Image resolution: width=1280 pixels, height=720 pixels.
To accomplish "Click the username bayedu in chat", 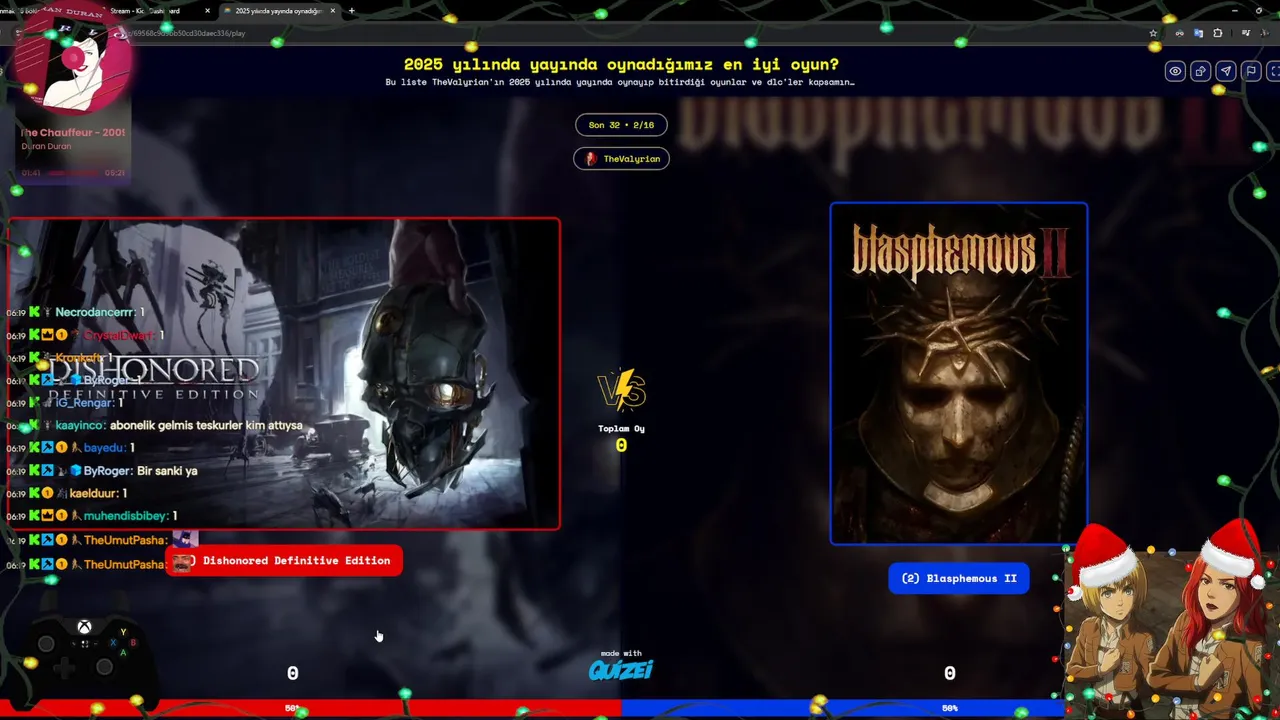I will 105,448.
